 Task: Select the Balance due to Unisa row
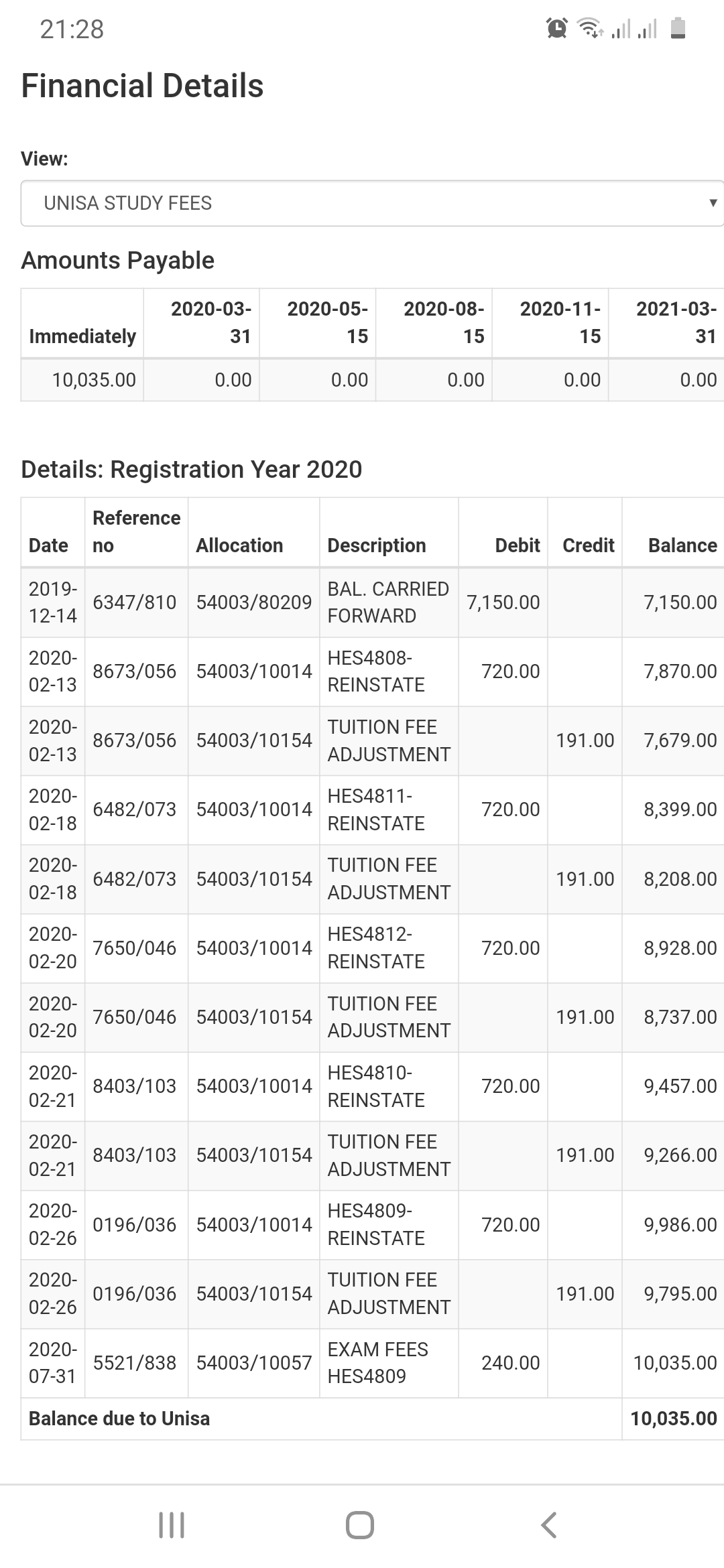[119, 1419]
